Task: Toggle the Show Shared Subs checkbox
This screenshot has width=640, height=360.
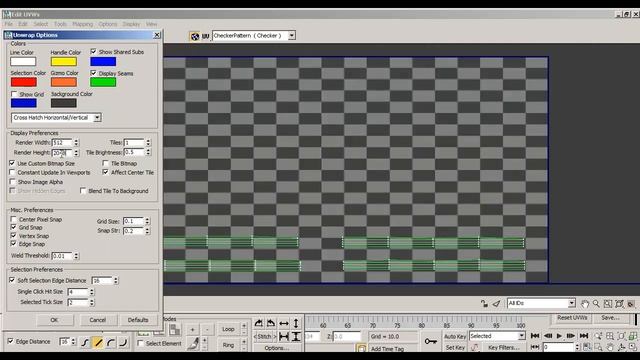Action: pos(93,51)
